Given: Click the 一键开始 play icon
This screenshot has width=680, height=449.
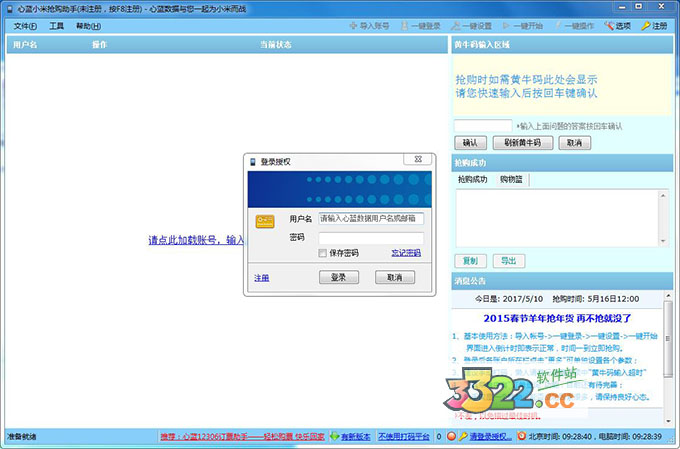Looking at the screenshot, I should click(506, 26).
